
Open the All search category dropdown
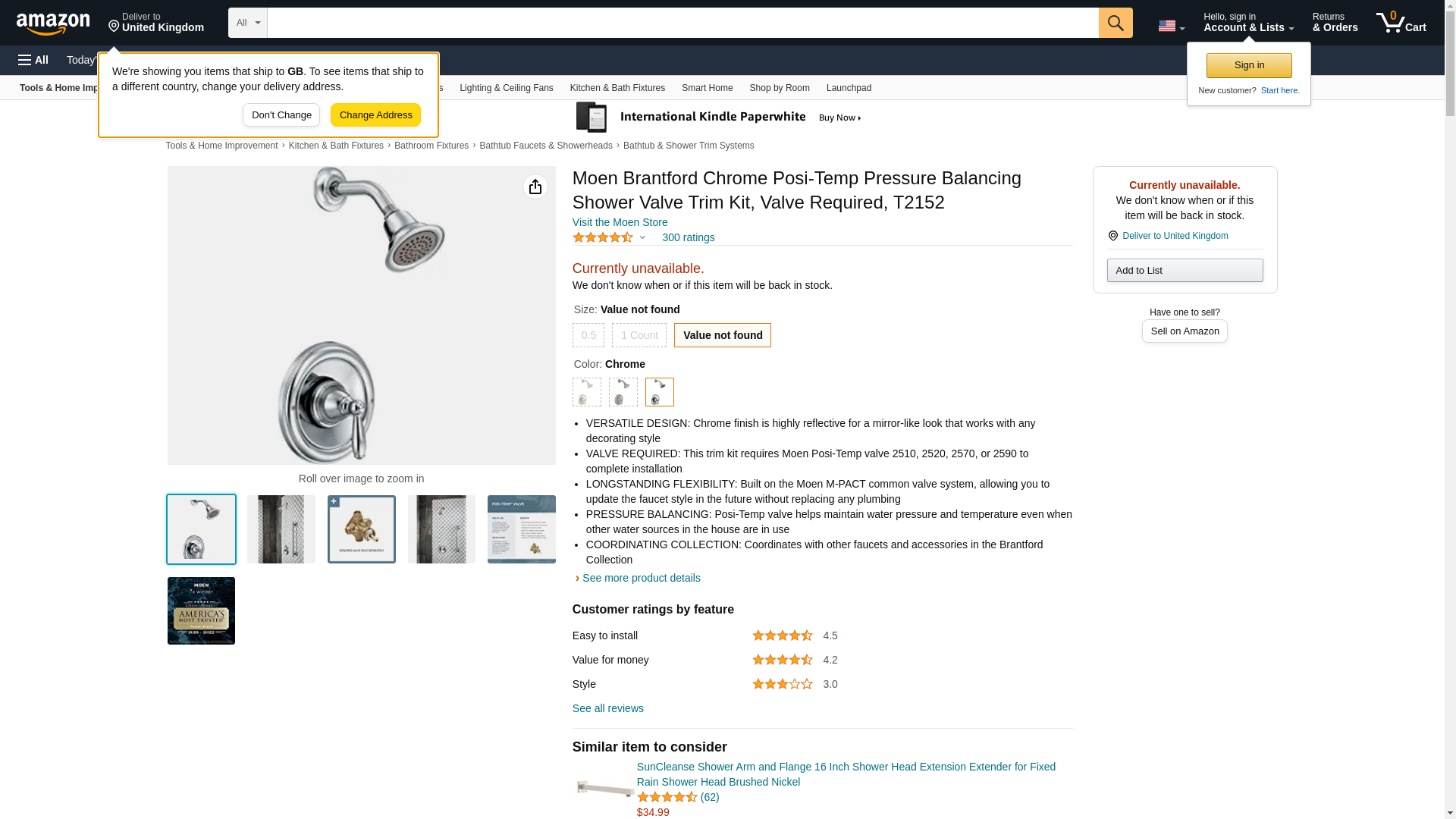click(247, 23)
